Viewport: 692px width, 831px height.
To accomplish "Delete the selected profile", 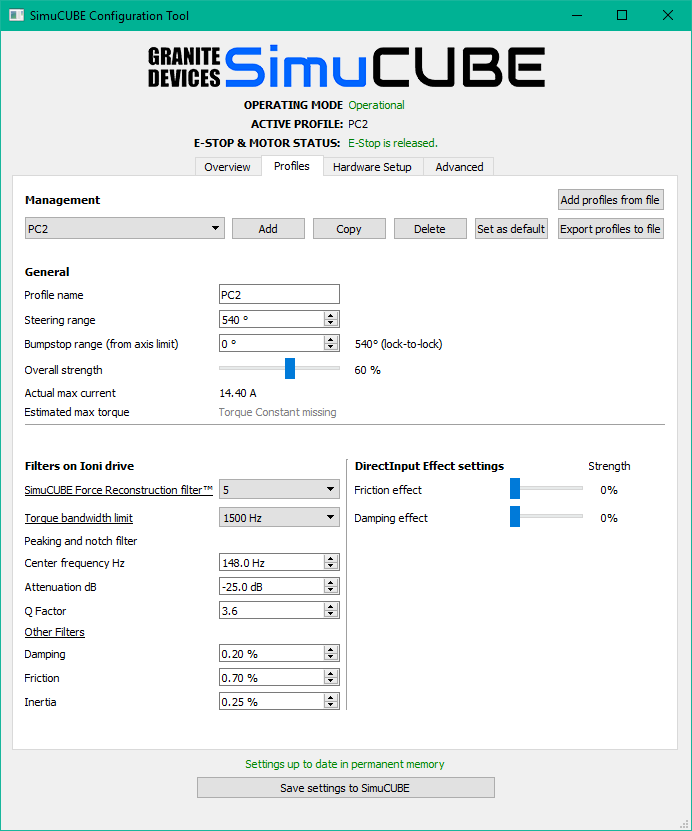I will (430, 229).
